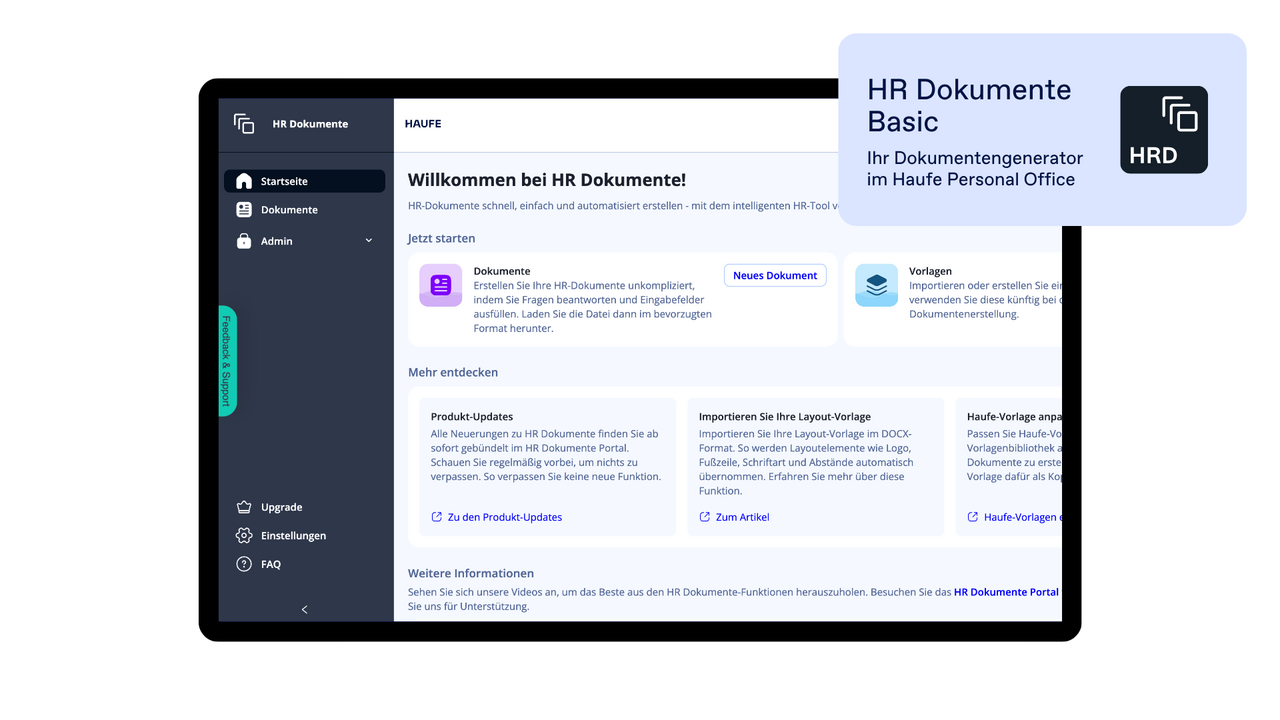Click the blue Vorlagen layers icon

(877, 285)
